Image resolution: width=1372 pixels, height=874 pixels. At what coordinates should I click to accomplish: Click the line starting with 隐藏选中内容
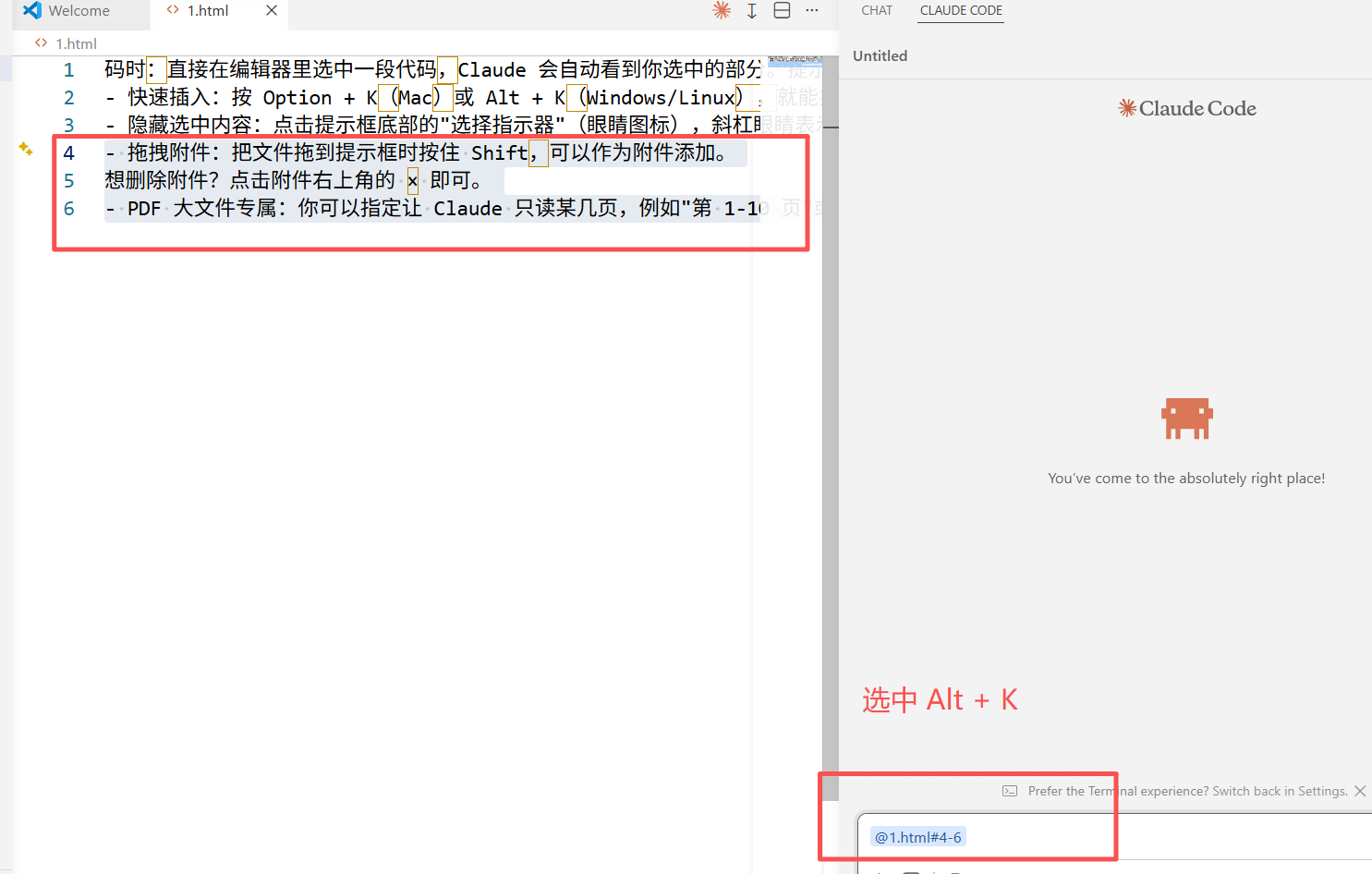tap(434, 126)
